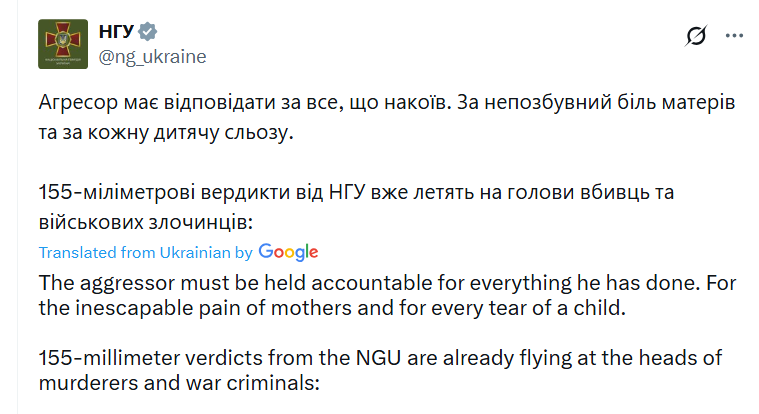
Task: Click the line 'військових злочинців:'
Action: click(x=146, y=222)
